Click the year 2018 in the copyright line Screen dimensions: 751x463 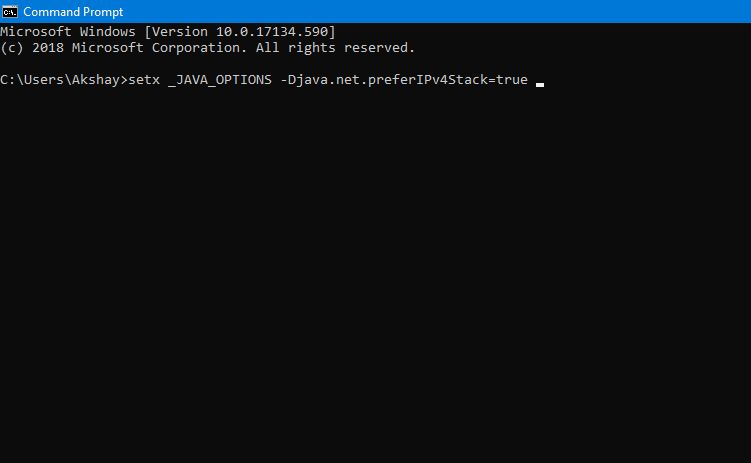point(47,48)
